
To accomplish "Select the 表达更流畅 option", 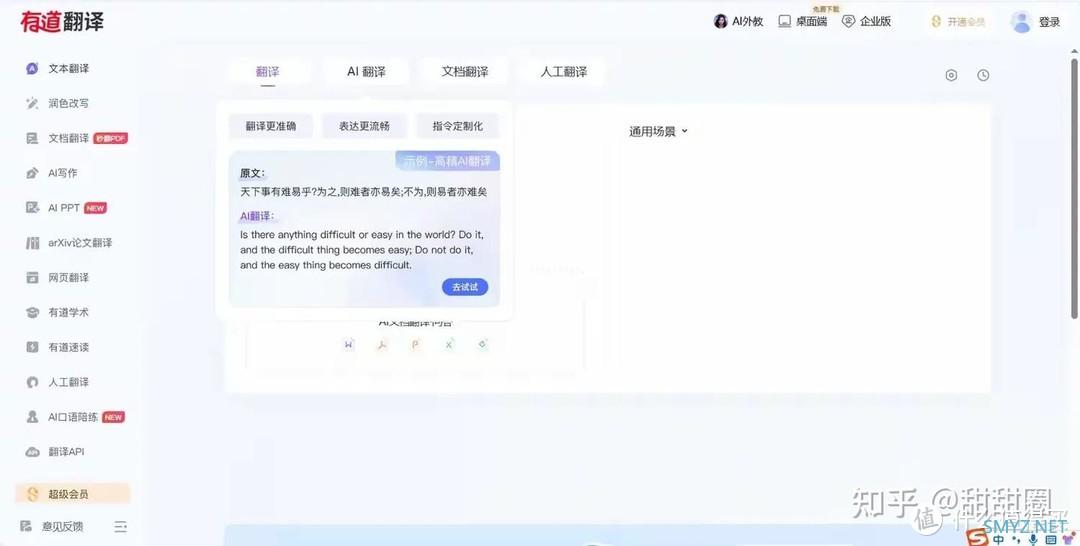I will pos(364,126).
